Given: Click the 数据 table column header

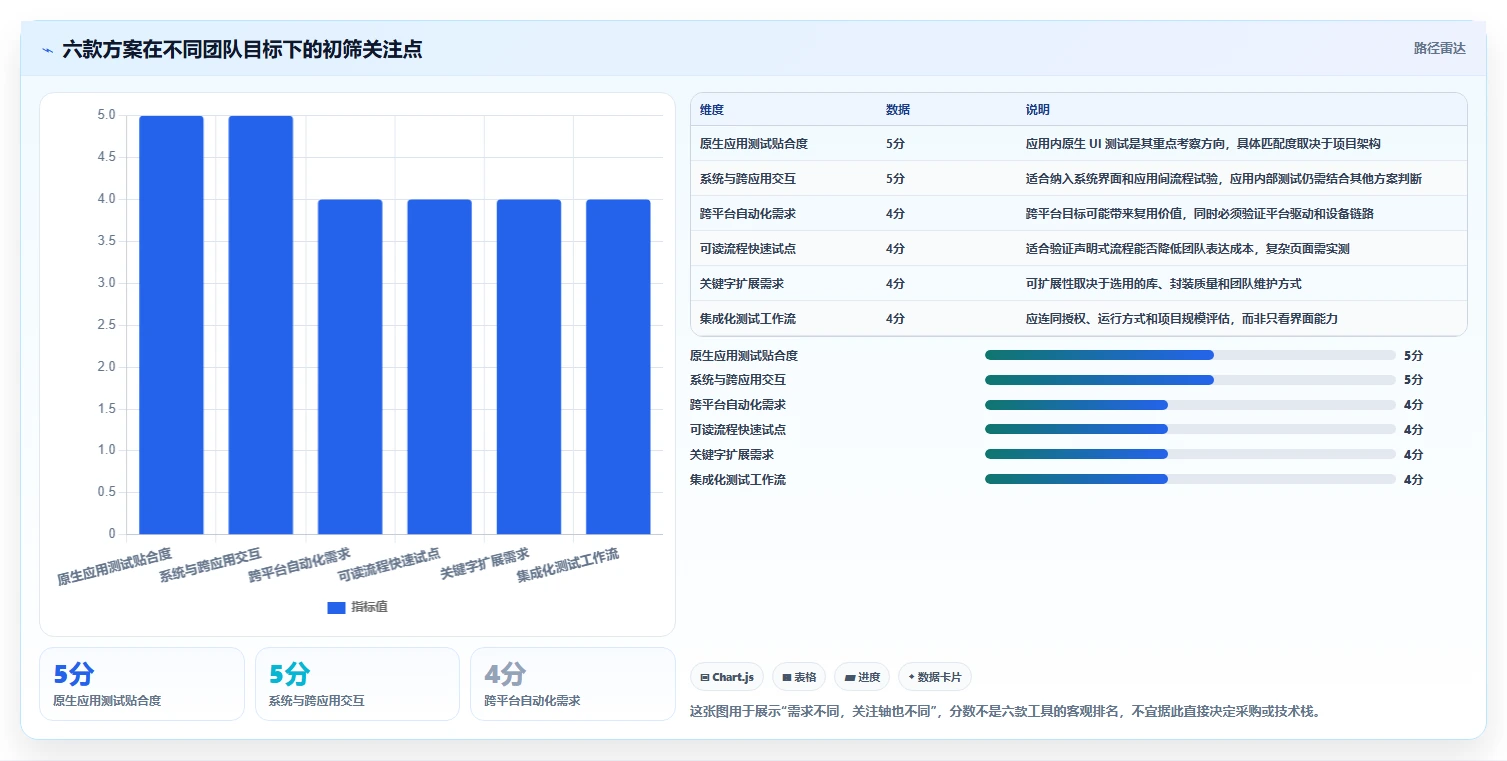Looking at the screenshot, I should (898, 110).
